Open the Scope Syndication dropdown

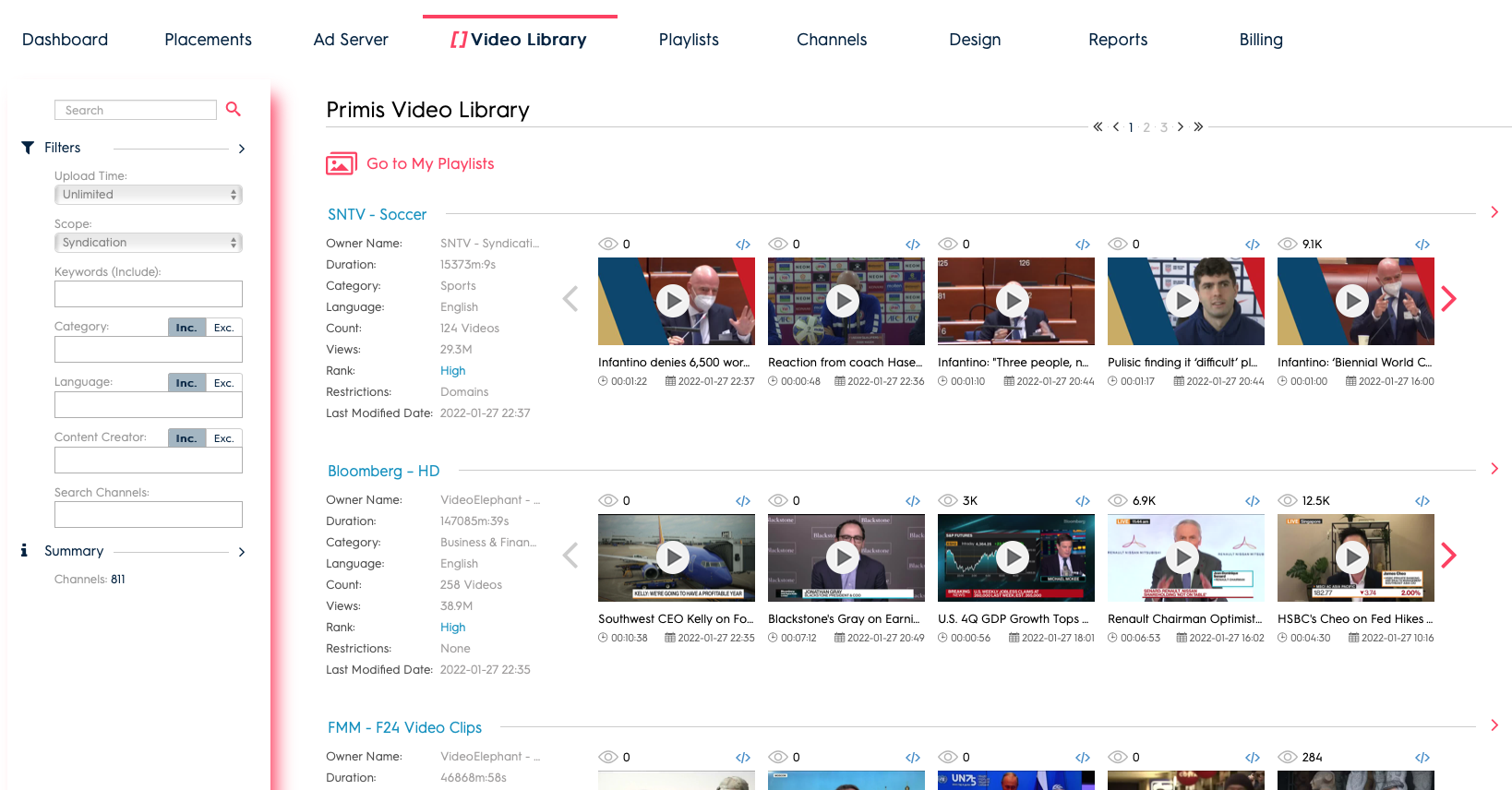tap(149, 243)
